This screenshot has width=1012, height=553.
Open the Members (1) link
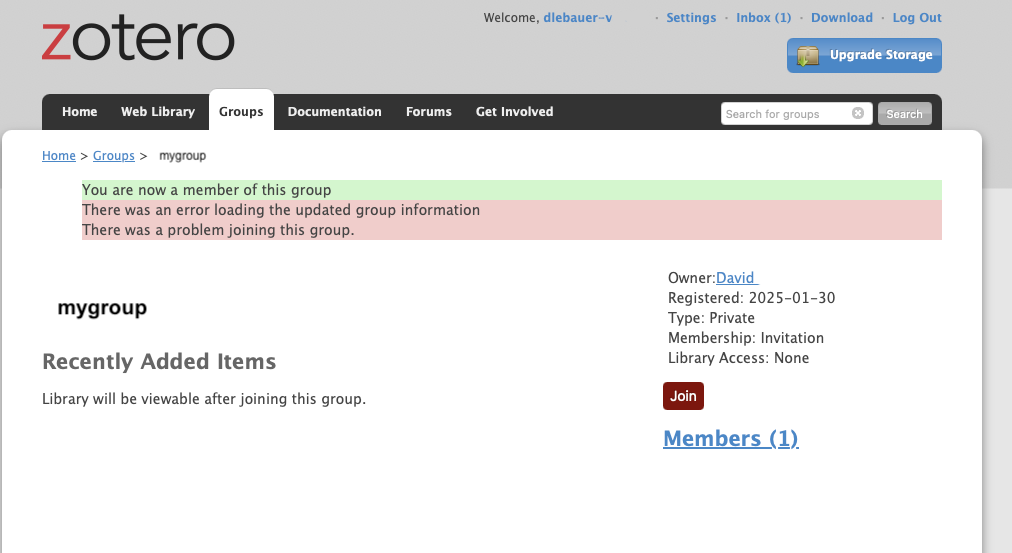pos(731,438)
